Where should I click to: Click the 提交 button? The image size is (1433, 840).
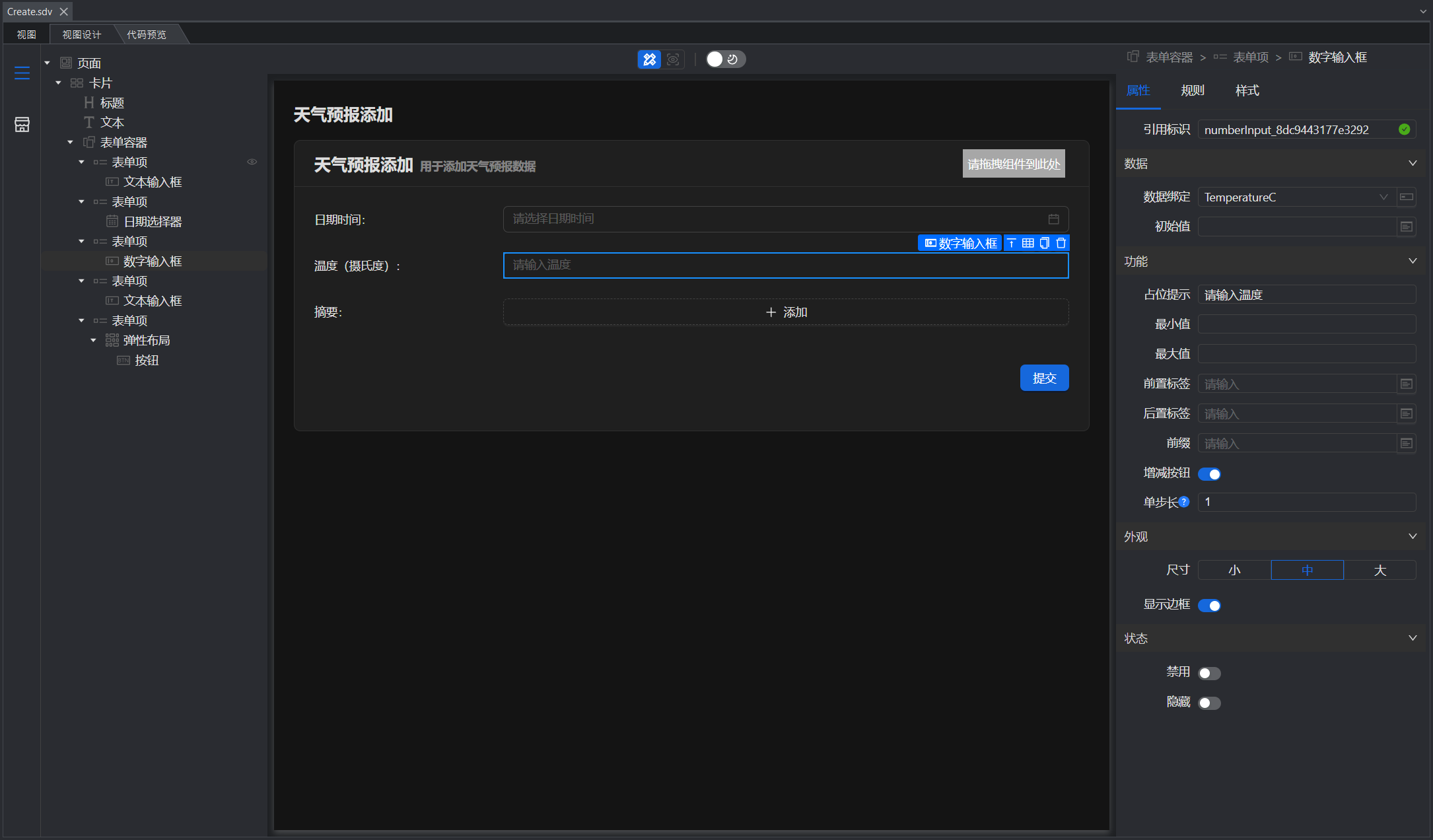tap(1044, 378)
